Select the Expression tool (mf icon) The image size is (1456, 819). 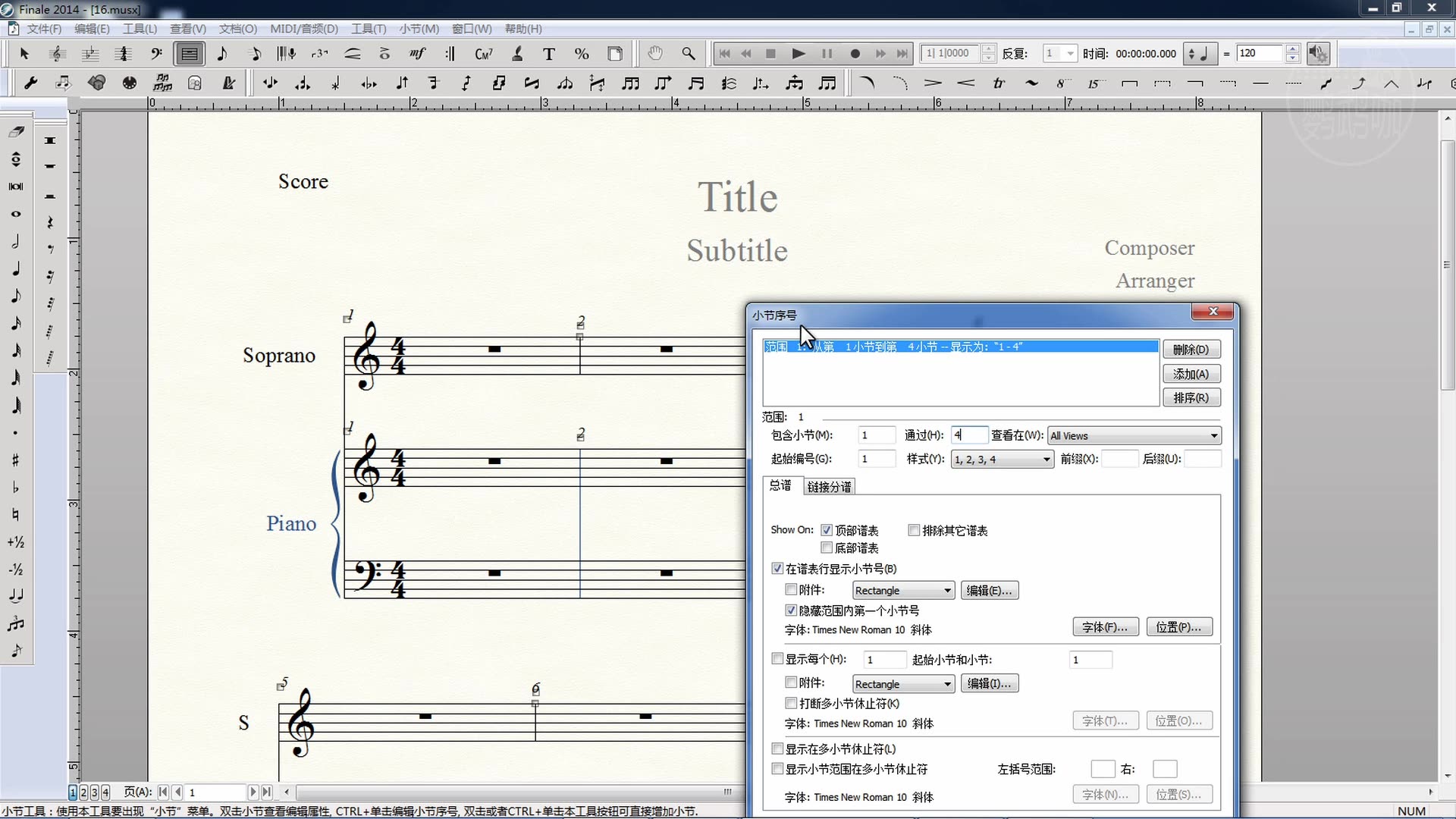point(417,54)
